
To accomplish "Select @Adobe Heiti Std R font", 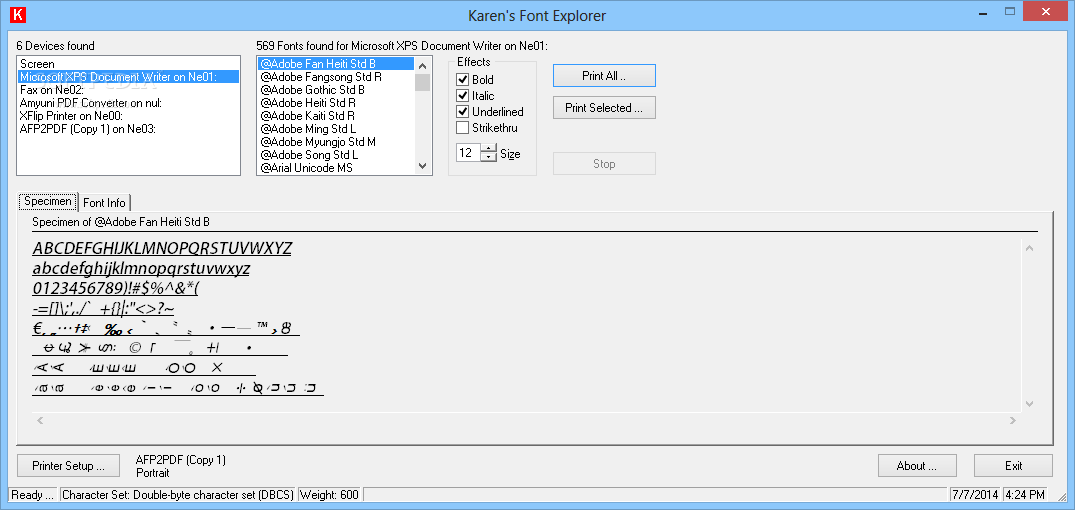I will tap(336, 103).
